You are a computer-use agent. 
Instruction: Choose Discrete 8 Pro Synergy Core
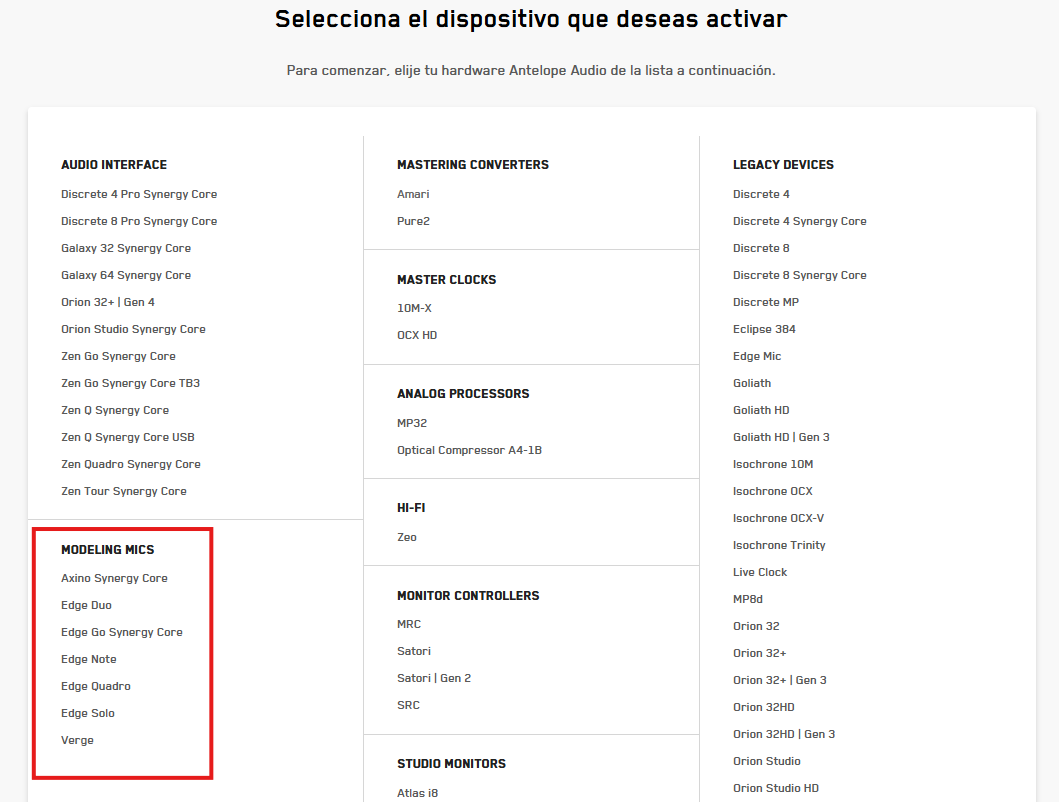139,221
